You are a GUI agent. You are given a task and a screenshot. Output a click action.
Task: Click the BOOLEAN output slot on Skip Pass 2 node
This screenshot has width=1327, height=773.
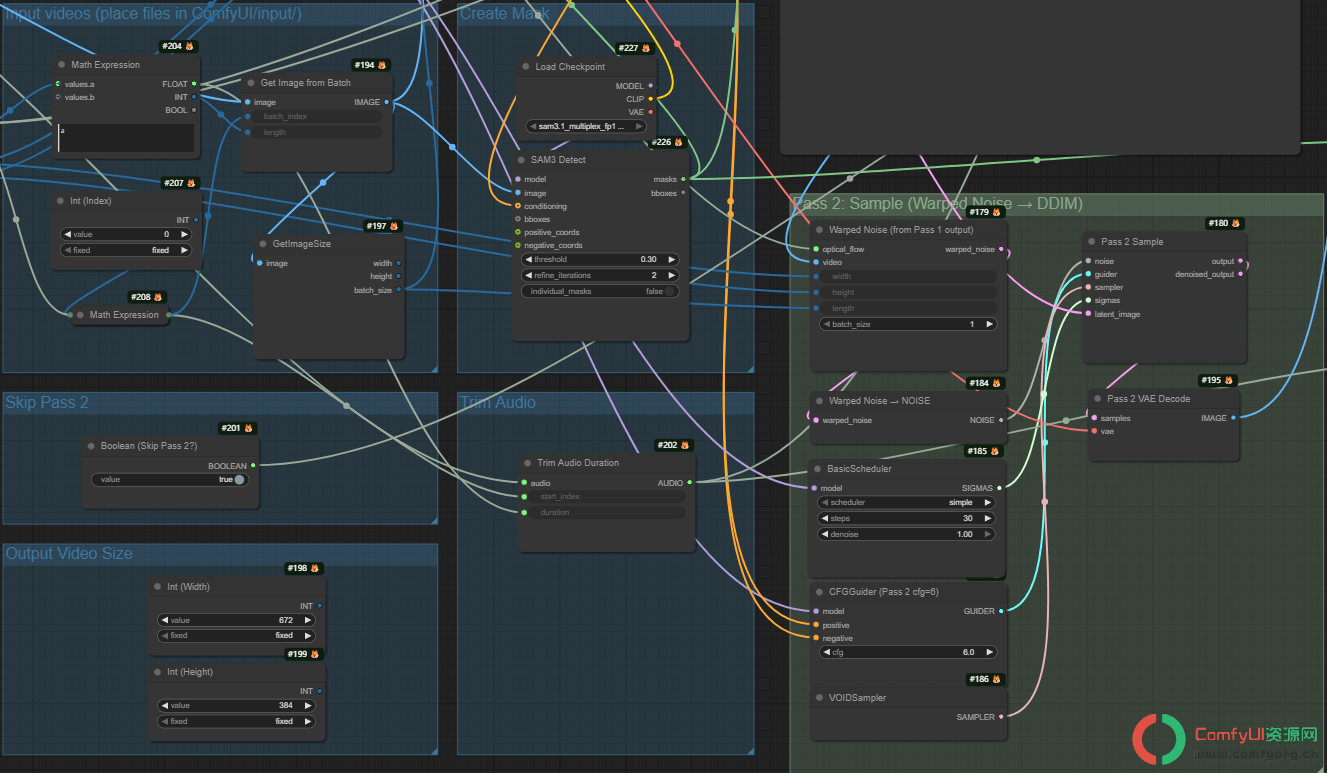coord(253,466)
